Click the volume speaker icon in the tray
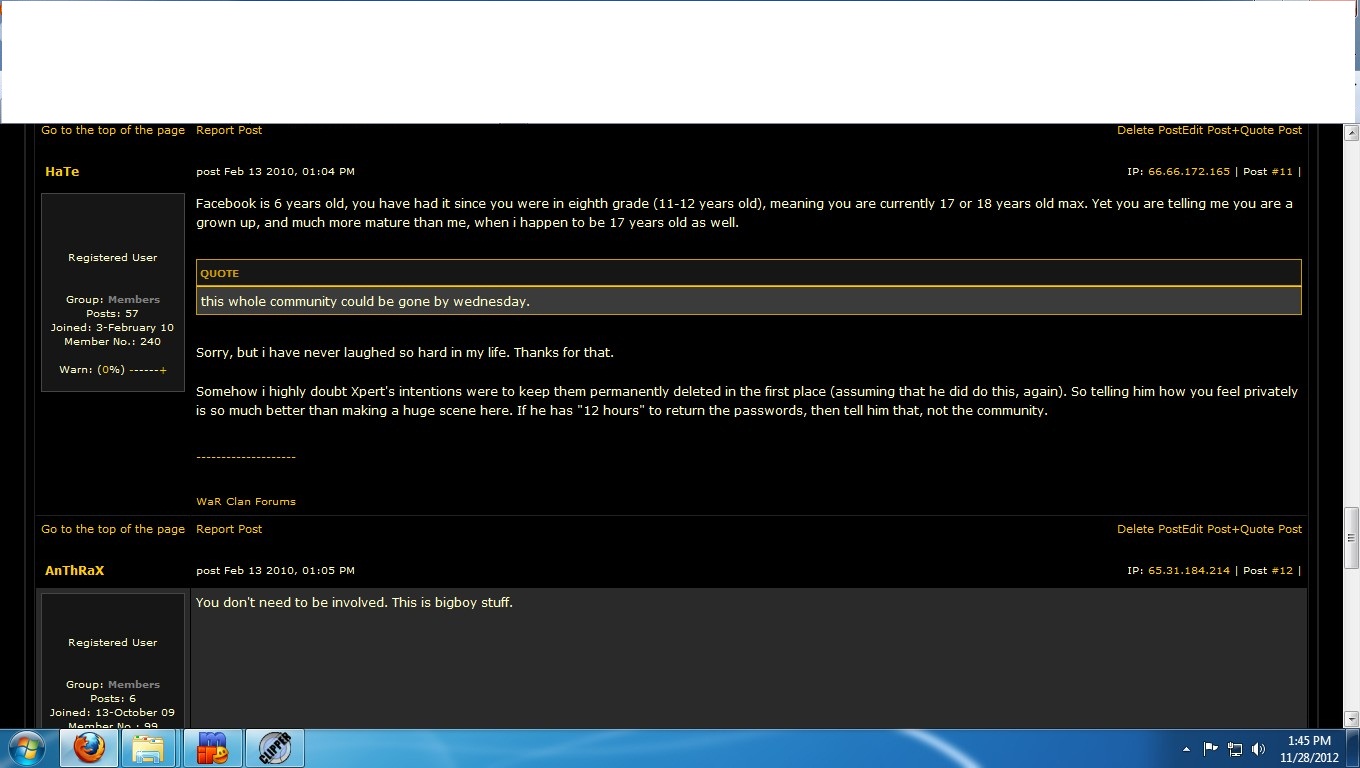The height and width of the screenshot is (768, 1360). 1258,749
